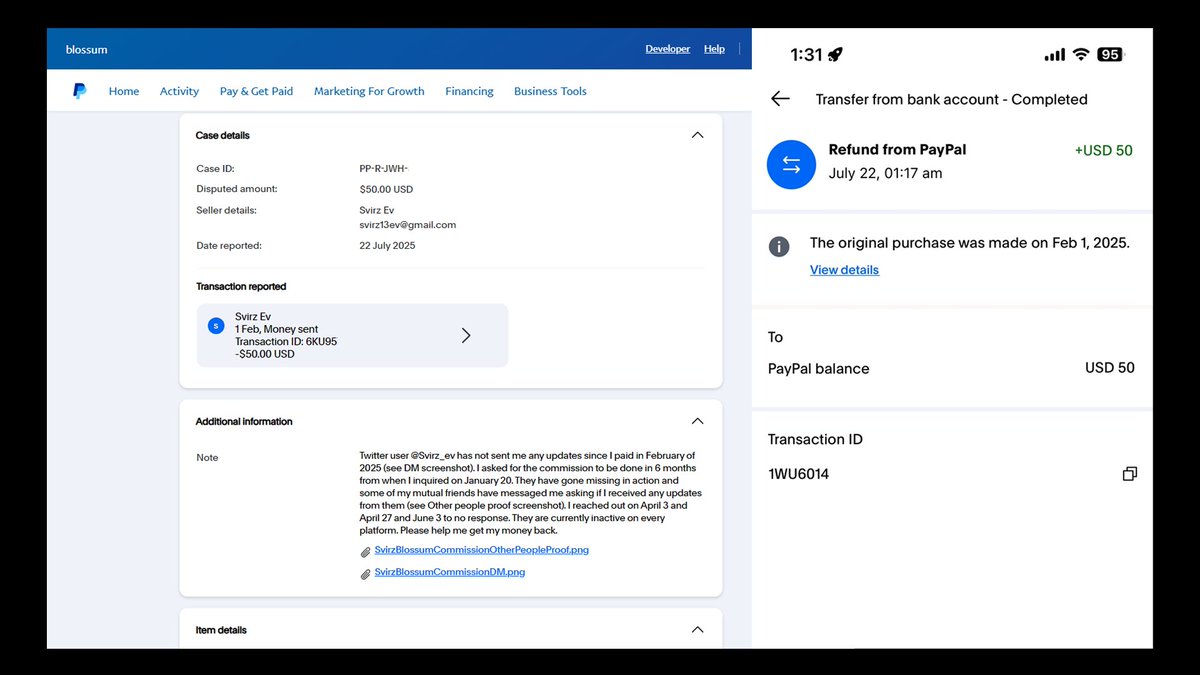This screenshot has height=675, width=1200.
Task: Click paperclip icon beside SvirzBlossumCommissionOtherPeopleProof.png
Action: point(366,552)
